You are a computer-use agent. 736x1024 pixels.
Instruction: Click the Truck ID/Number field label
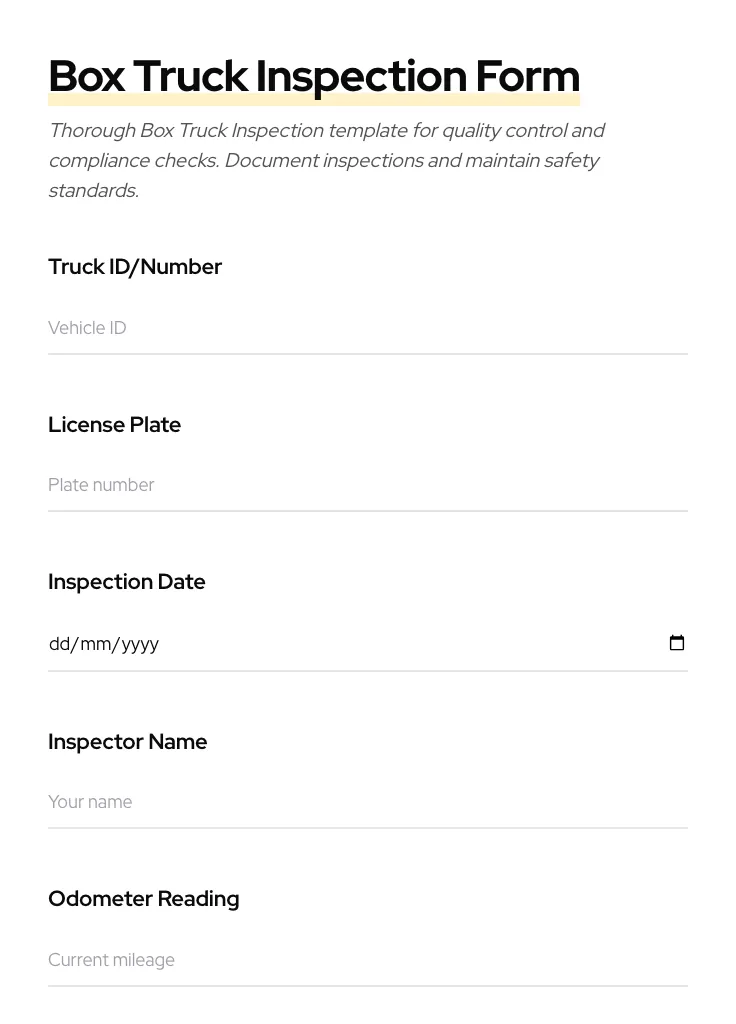135,267
